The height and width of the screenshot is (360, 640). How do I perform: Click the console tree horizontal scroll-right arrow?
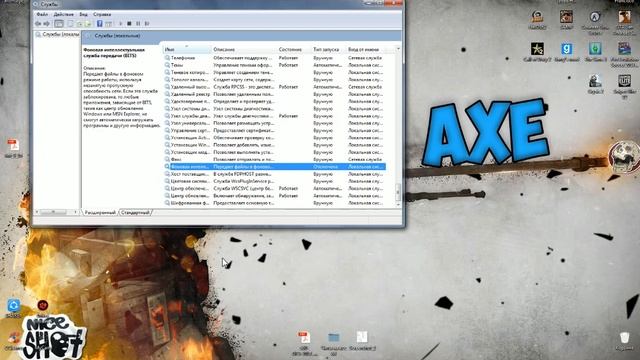click(76, 212)
